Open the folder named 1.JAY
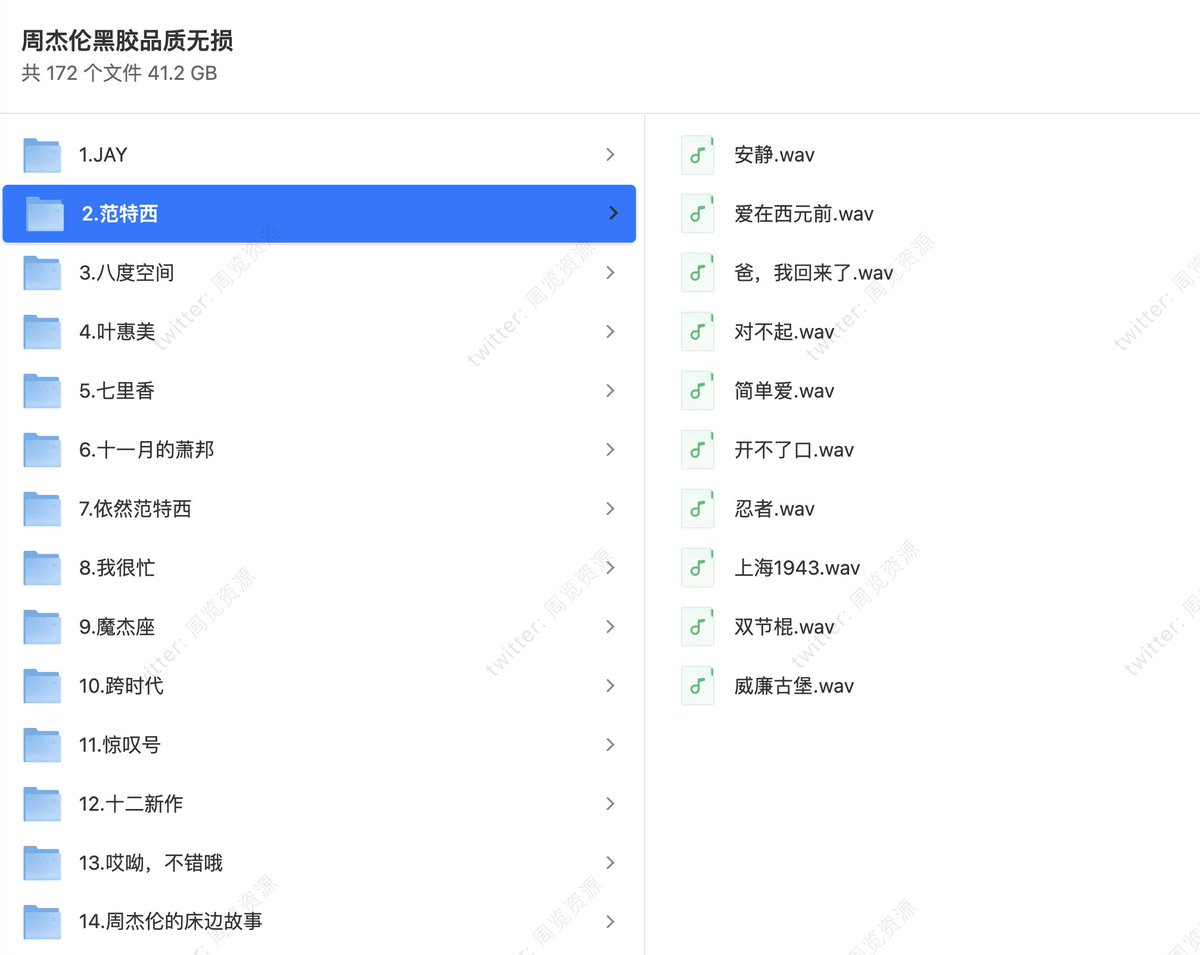1200x955 pixels. click(103, 155)
